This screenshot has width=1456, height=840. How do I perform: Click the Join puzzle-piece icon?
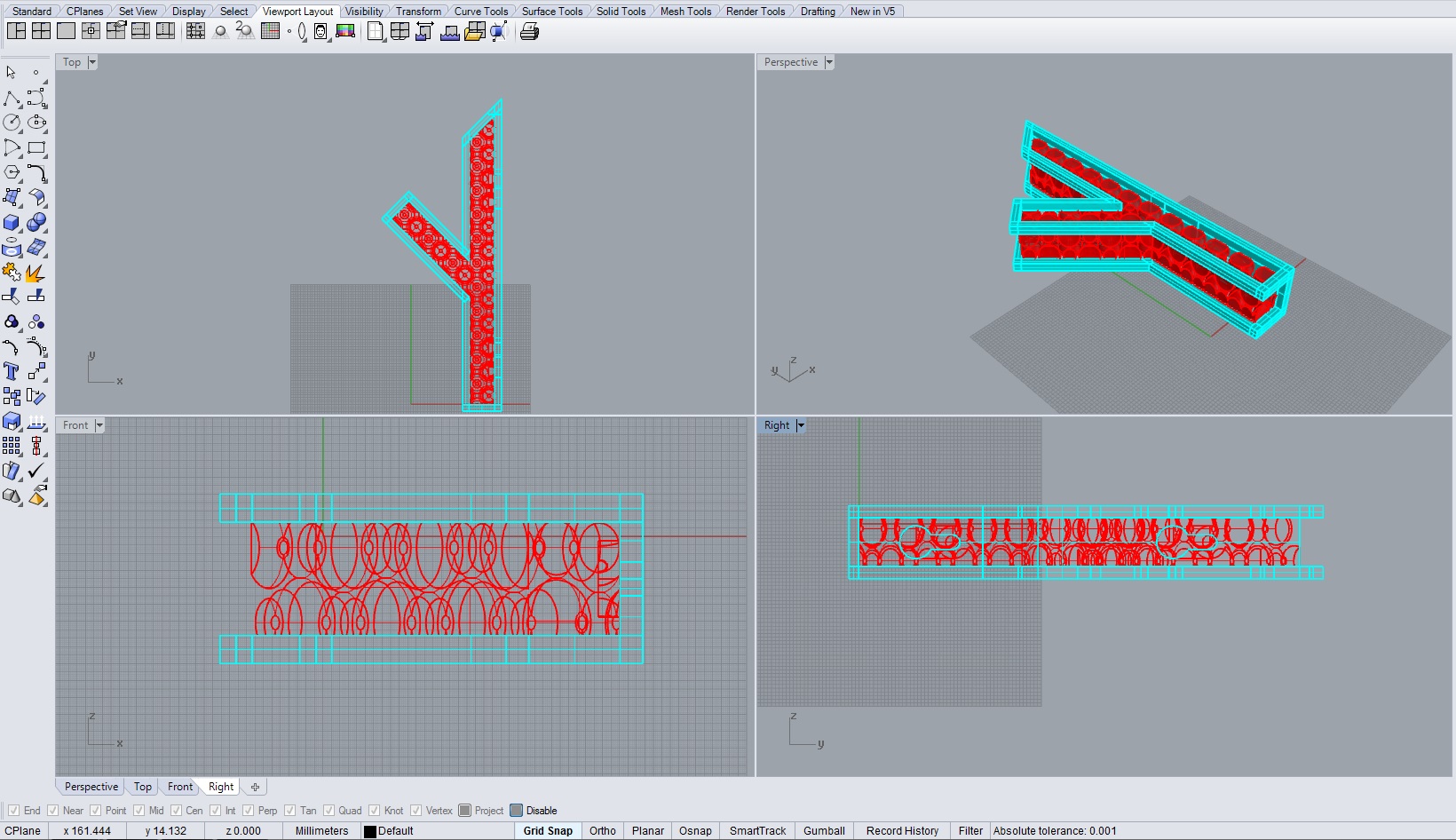coord(12,272)
